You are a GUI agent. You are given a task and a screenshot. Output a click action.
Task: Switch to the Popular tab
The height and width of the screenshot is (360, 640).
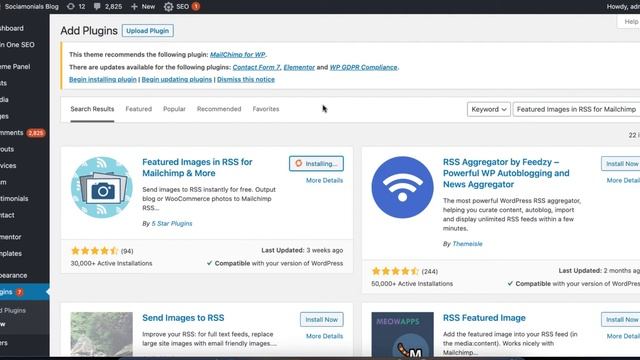pos(174,109)
